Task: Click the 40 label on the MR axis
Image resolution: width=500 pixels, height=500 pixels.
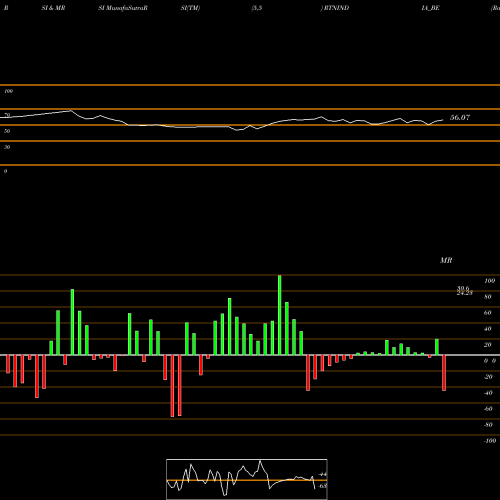Action: coord(488,329)
